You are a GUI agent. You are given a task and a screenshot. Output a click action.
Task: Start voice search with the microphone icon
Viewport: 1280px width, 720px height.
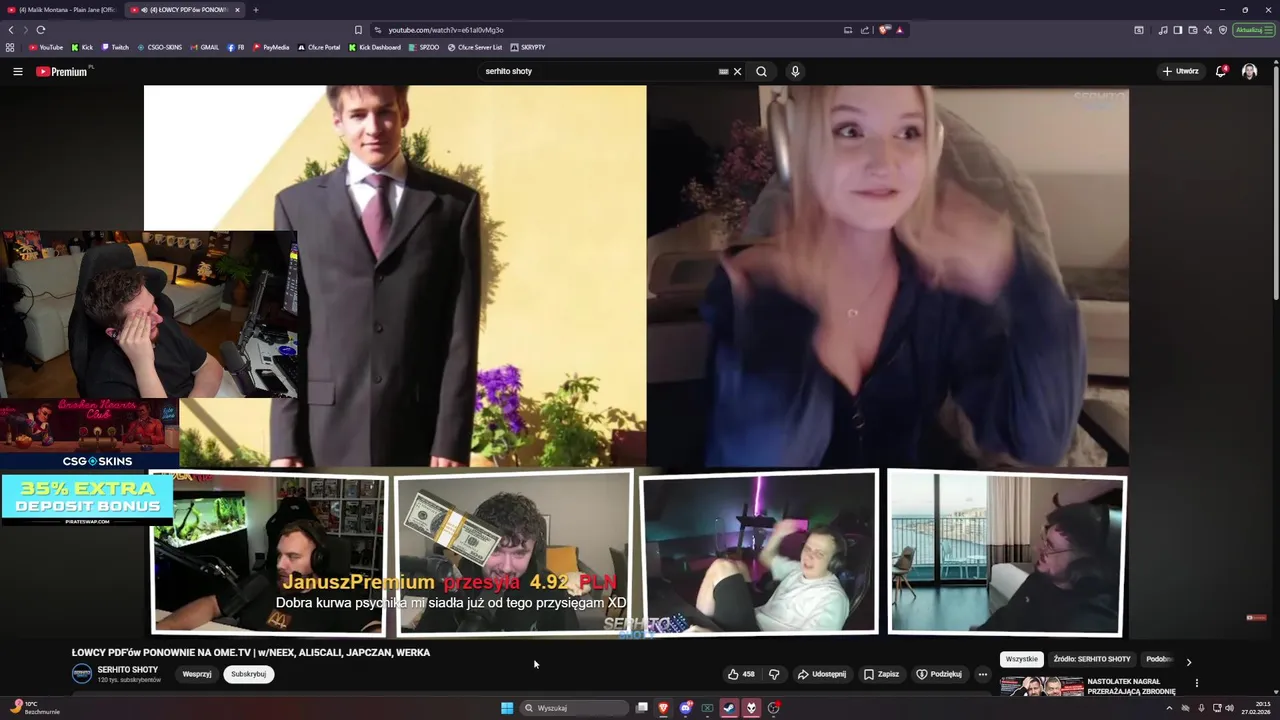pyautogui.click(x=795, y=71)
